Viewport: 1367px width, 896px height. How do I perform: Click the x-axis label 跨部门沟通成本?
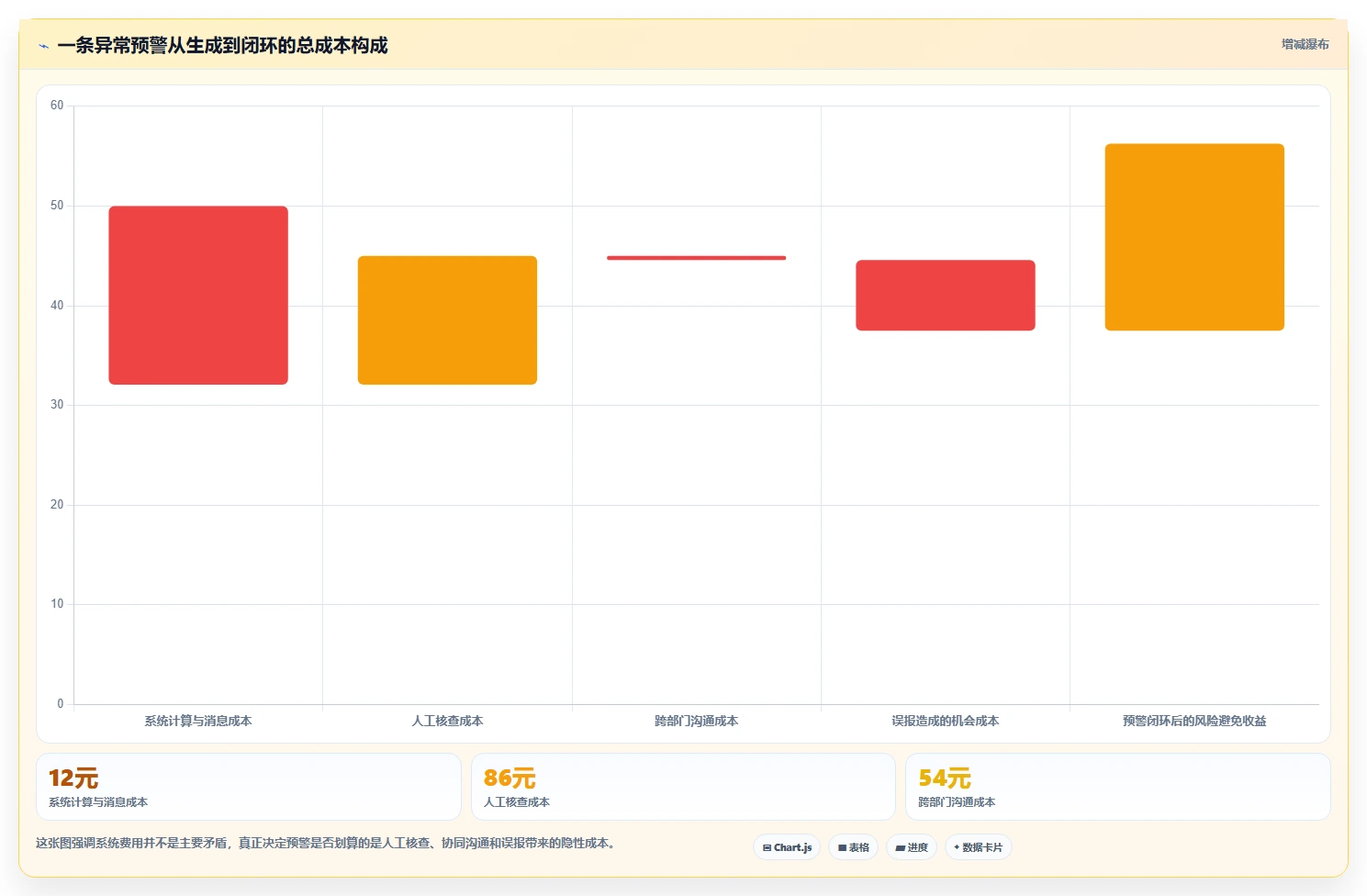pyautogui.click(x=696, y=721)
